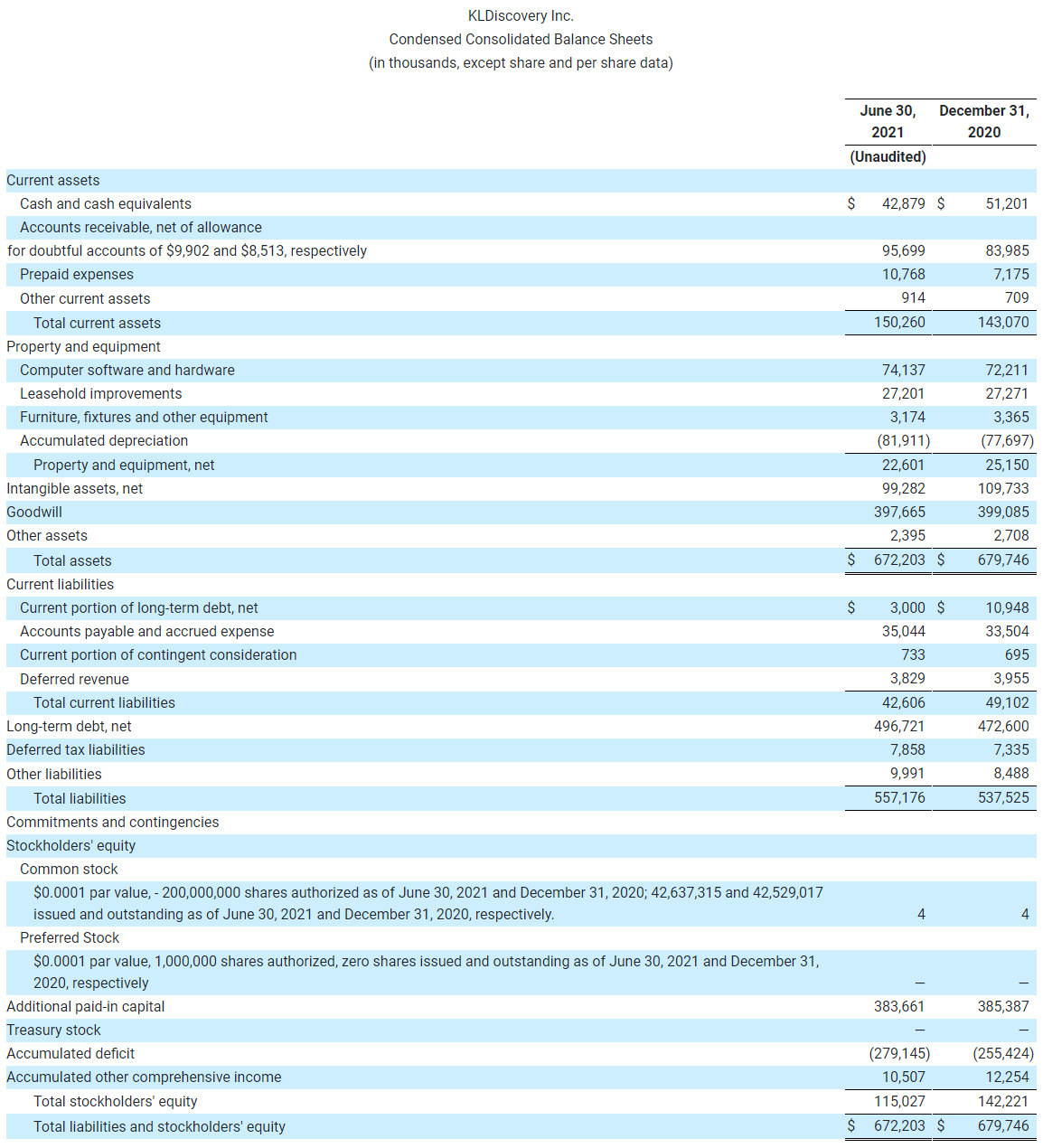Click the Prepaid expenses amount 10,768
Viewport: 1043px width, 1148px height.
click(x=904, y=274)
